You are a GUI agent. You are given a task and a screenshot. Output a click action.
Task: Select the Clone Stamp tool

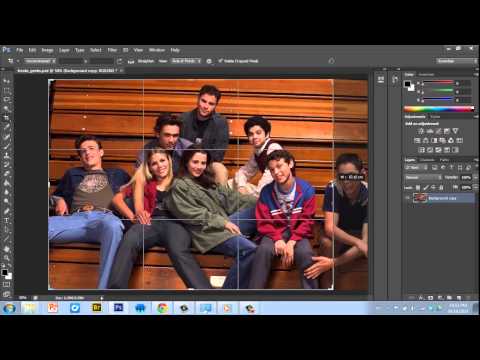pyautogui.click(x=6, y=155)
